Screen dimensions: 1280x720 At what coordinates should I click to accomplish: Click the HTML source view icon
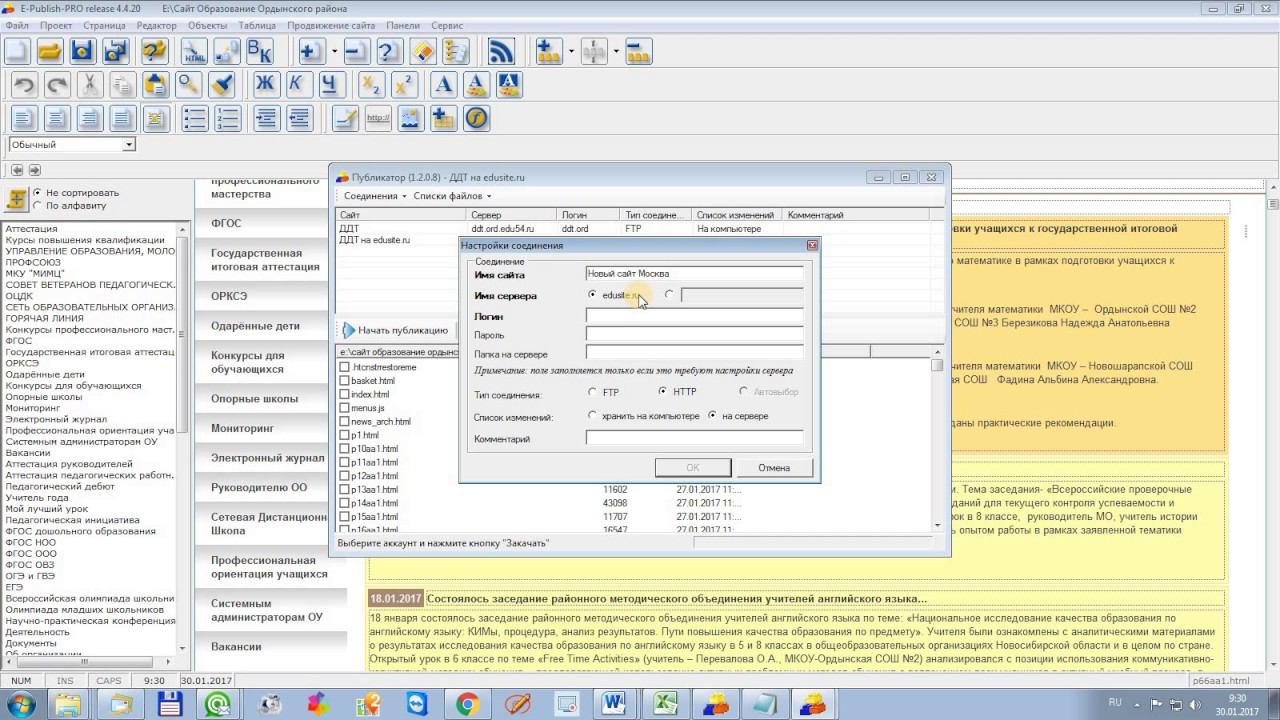pos(193,51)
